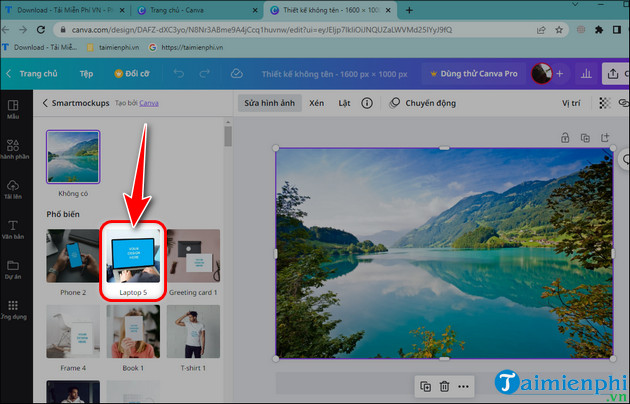The height and width of the screenshot is (404, 630).
Task: Select the T-shirt 1 mockup
Action: tap(193, 331)
